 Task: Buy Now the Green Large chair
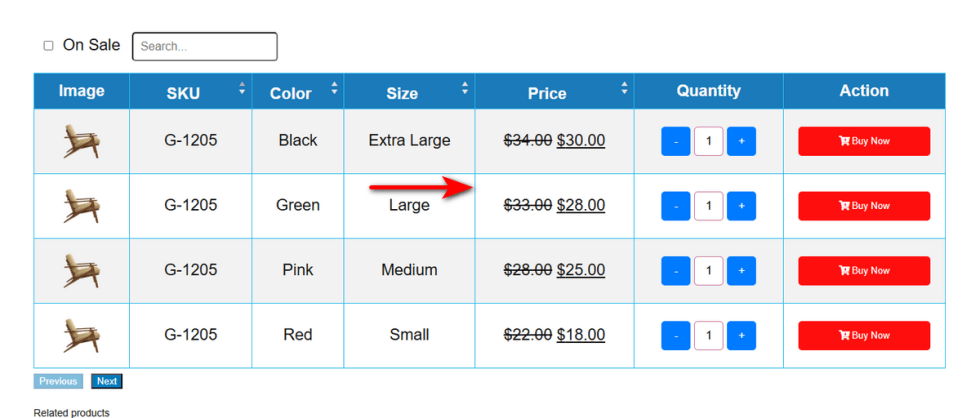tap(864, 206)
